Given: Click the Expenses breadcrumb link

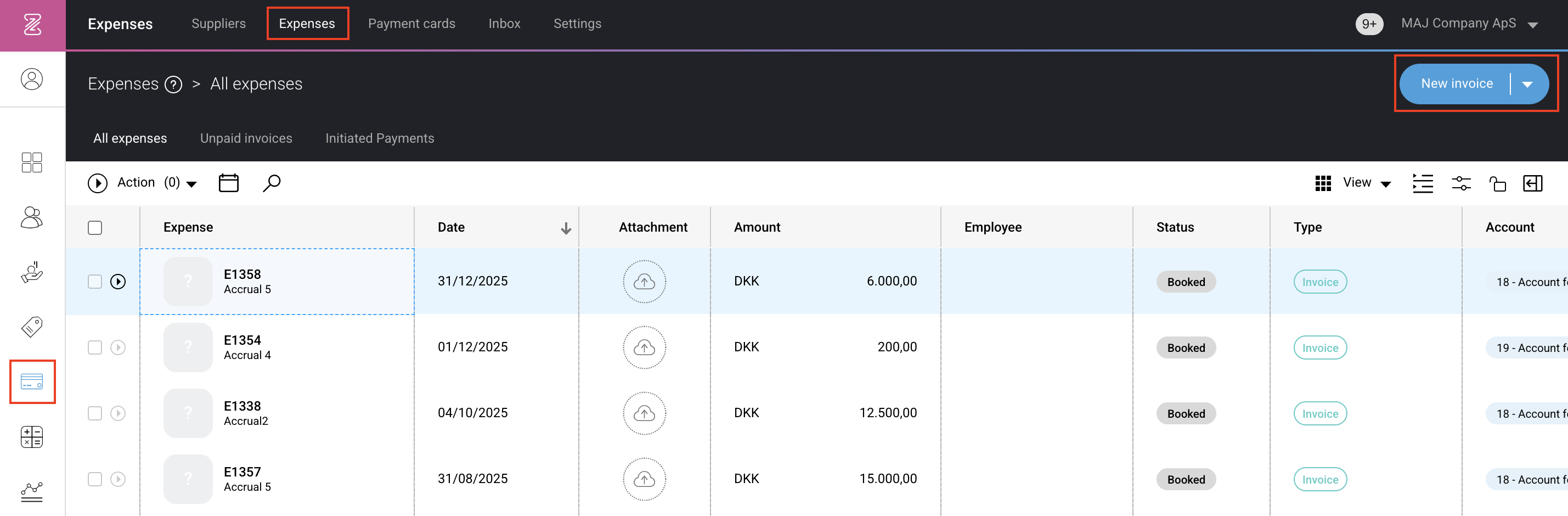Looking at the screenshot, I should pyautogui.click(x=123, y=84).
